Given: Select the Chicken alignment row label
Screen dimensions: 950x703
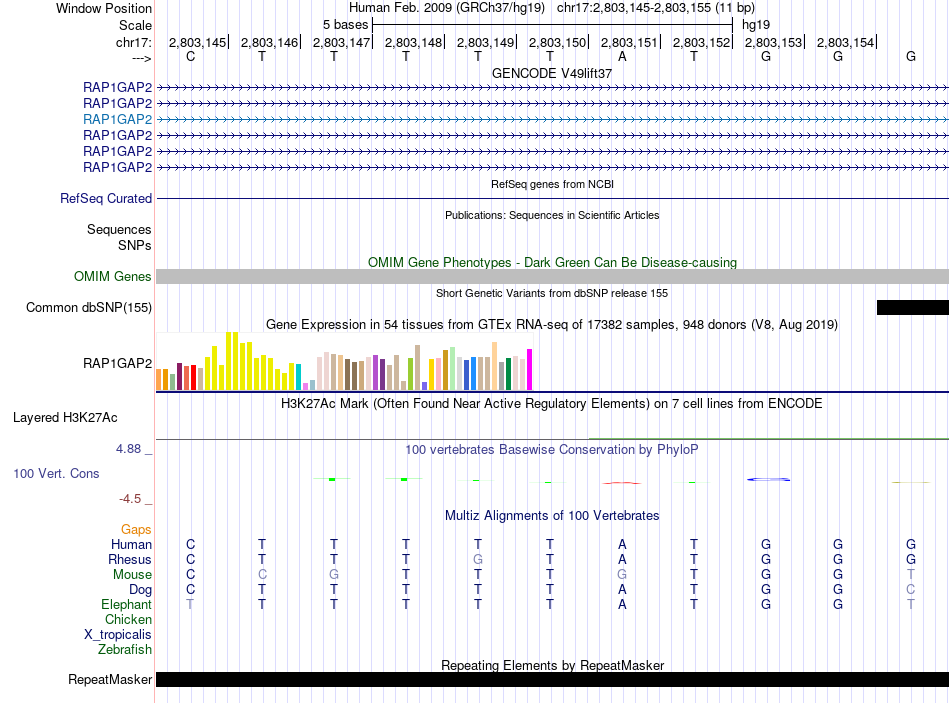Looking at the screenshot, I should pos(128,619).
